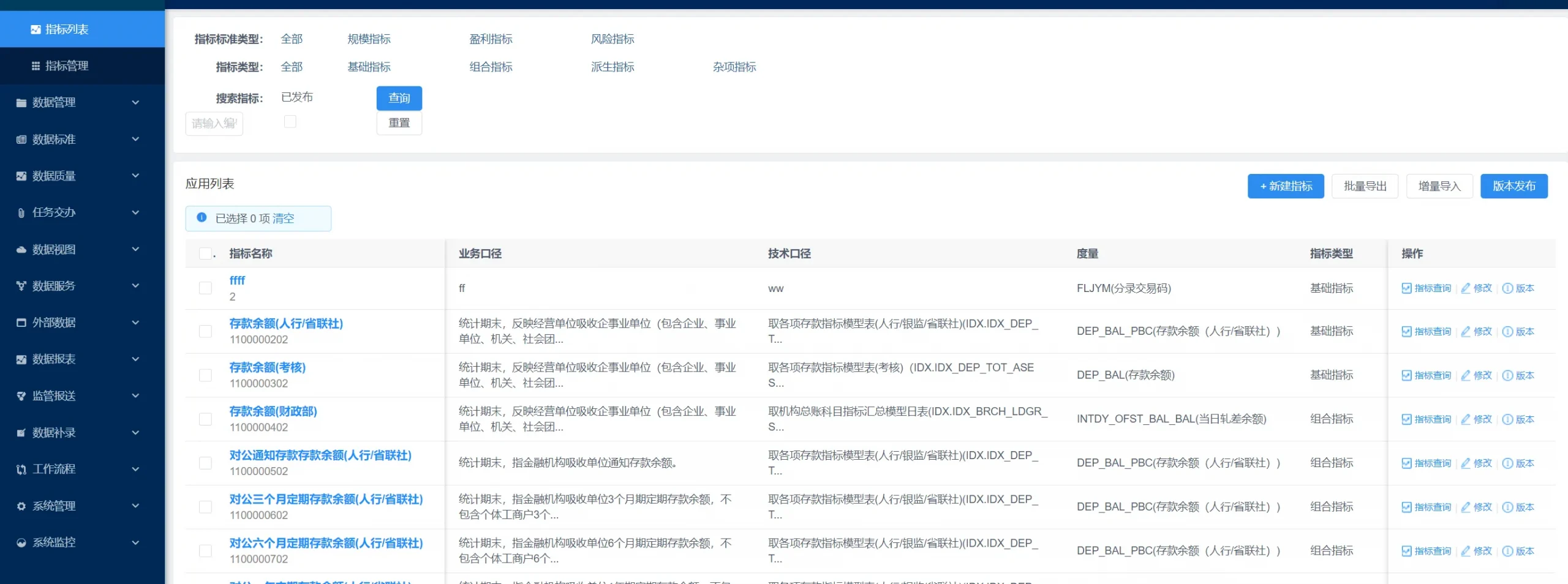Filter by 风险指标 standard type
Image resolution: width=1568 pixels, height=584 pixels.
612,39
